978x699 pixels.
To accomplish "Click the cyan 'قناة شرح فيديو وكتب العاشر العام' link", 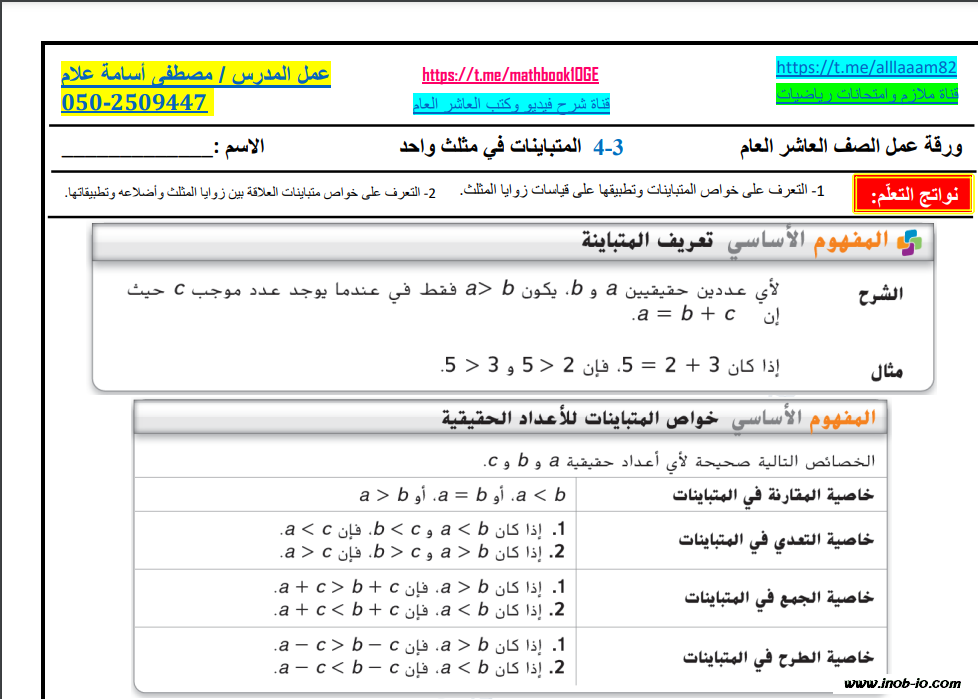I will pos(511,103).
